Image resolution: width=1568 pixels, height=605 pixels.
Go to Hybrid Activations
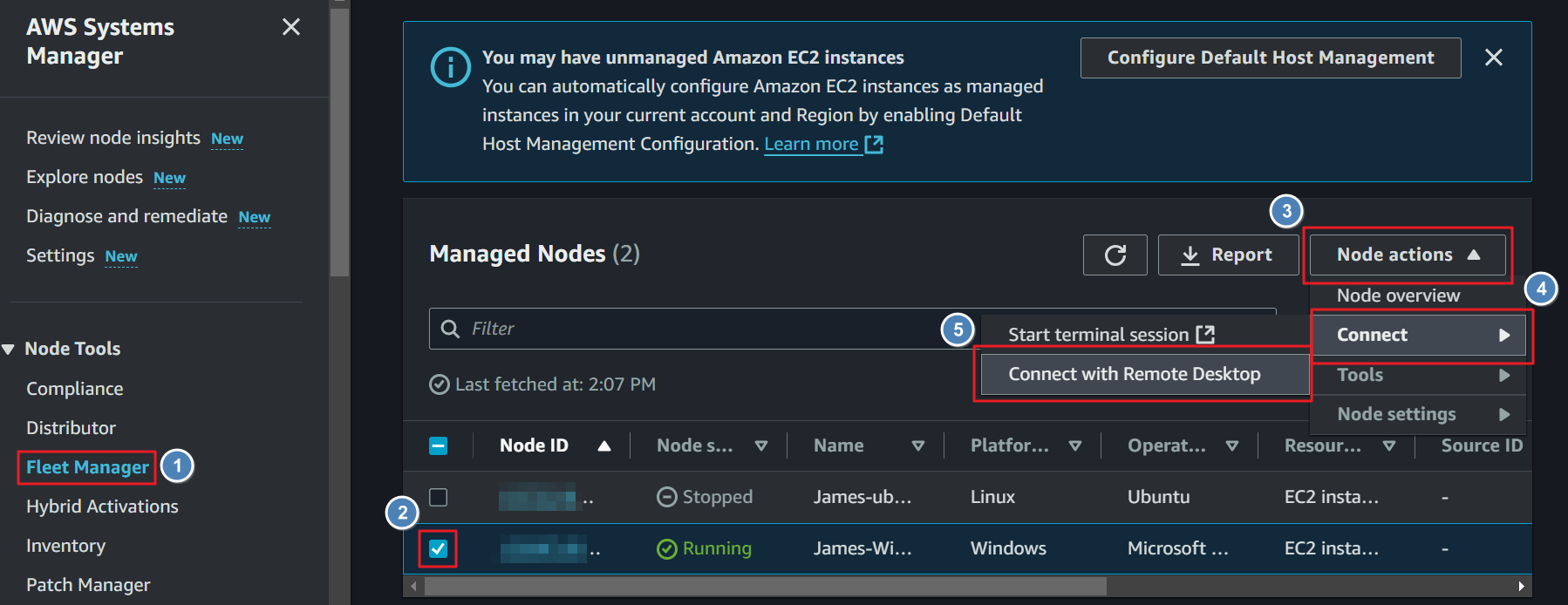102,506
